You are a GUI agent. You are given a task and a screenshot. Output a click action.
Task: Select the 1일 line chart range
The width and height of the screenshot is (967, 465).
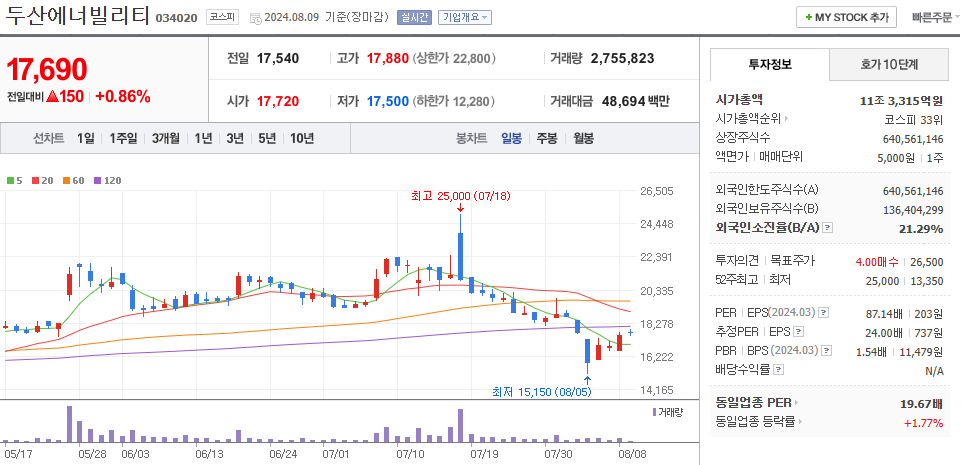click(86, 139)
